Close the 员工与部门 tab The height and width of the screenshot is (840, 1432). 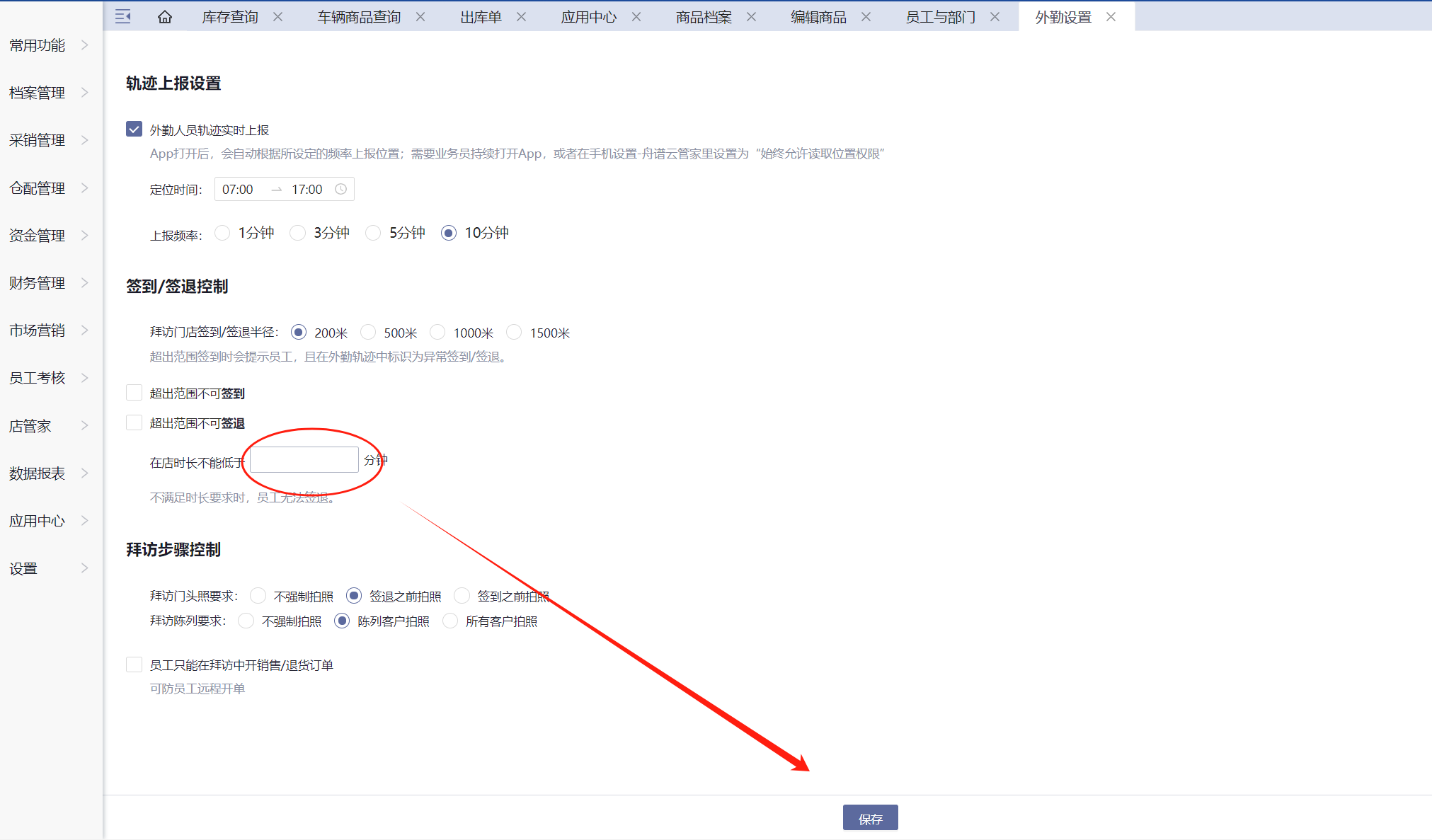995,17
